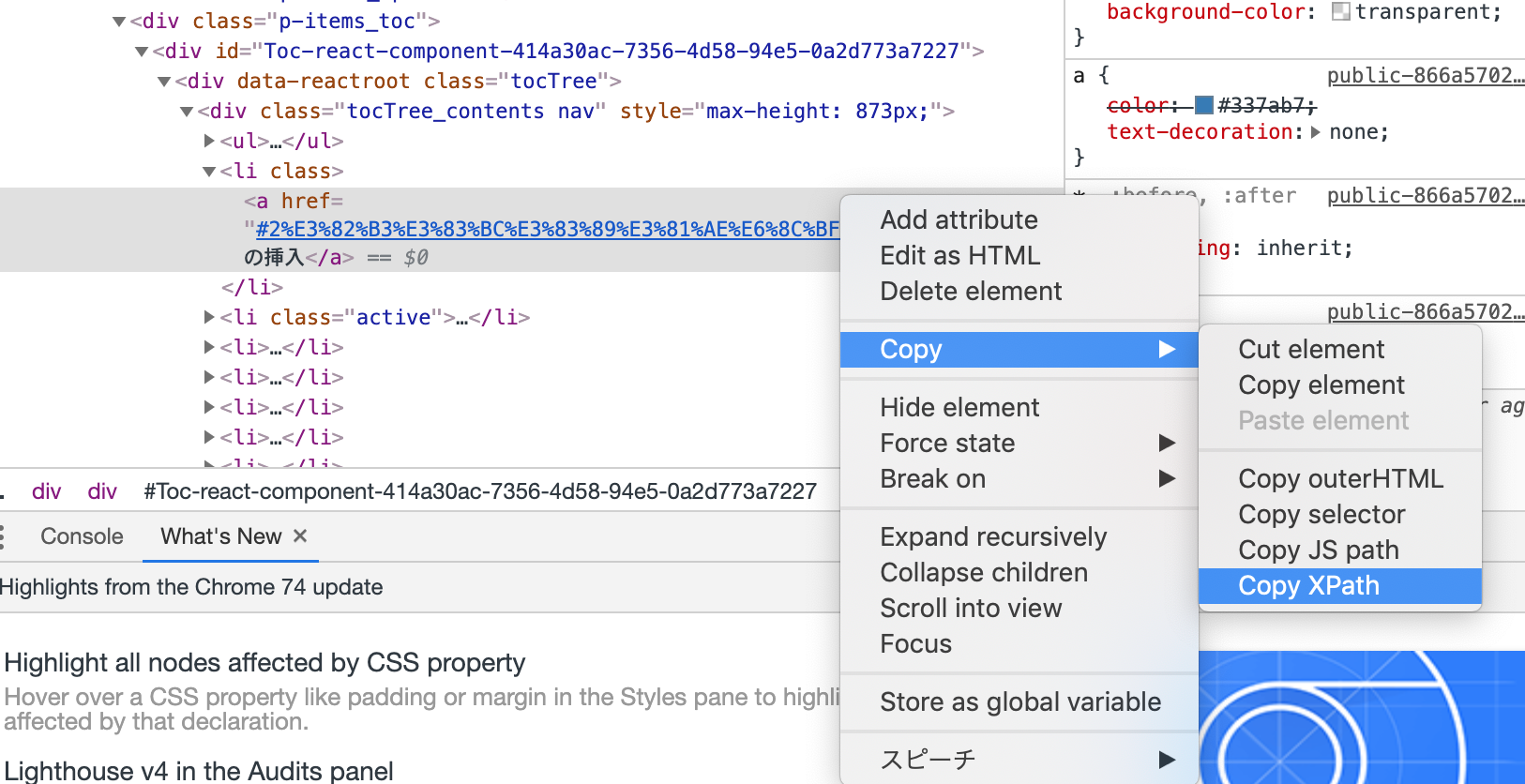
Task: Open the Copy submenu
Action: coord(1019,349)
